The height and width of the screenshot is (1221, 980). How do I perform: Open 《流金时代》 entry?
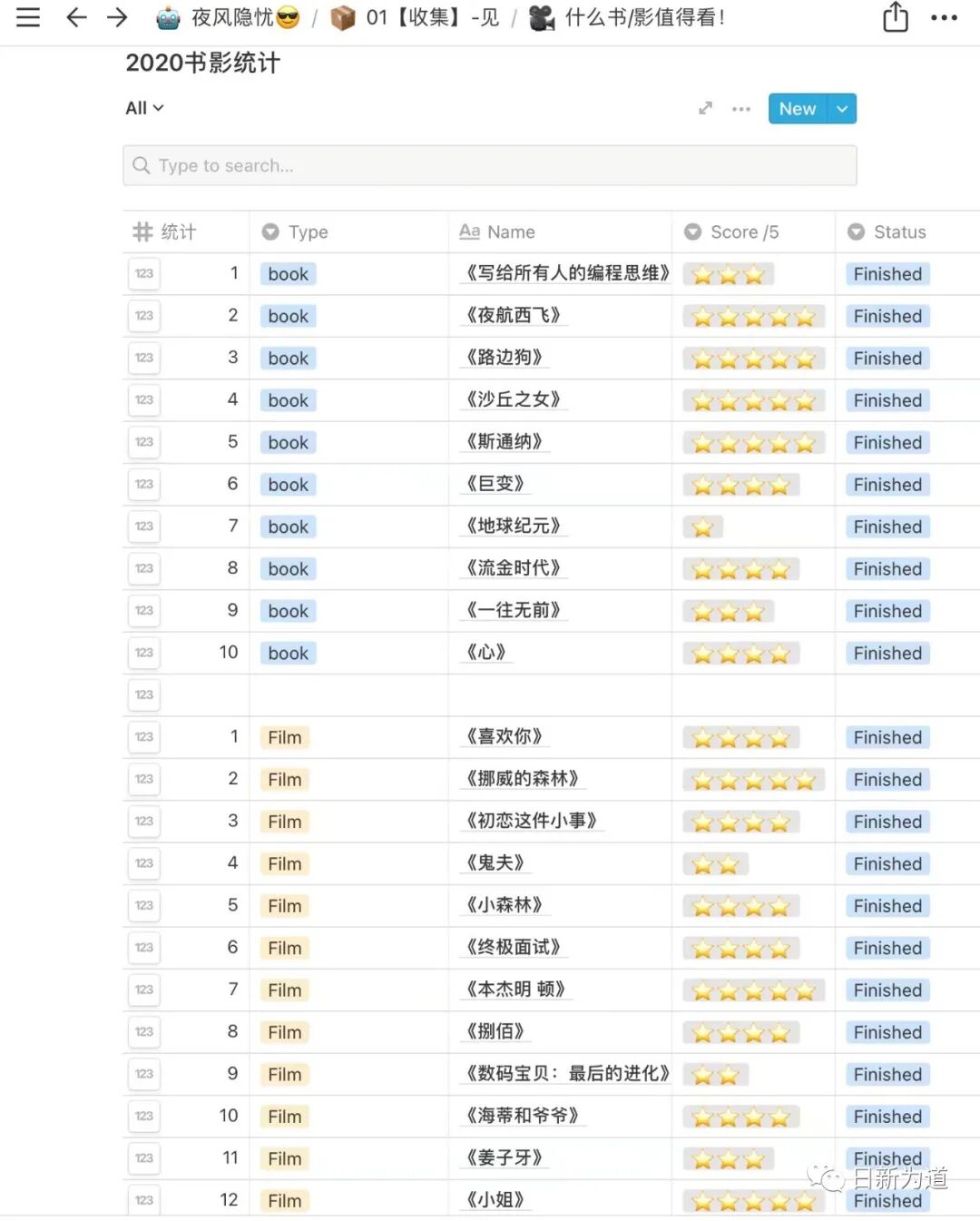point(514,568)
